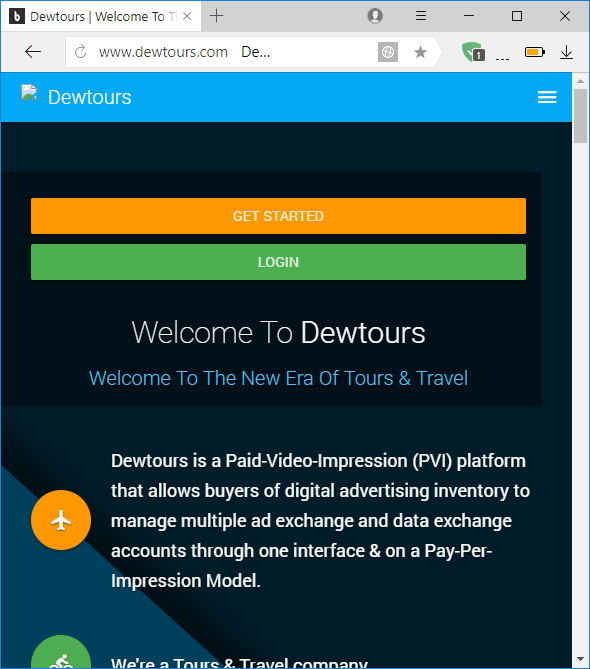Click the Welcome To Dewtours heading
The width and height of the screenshot is (590, 669).
click(278, 332)
